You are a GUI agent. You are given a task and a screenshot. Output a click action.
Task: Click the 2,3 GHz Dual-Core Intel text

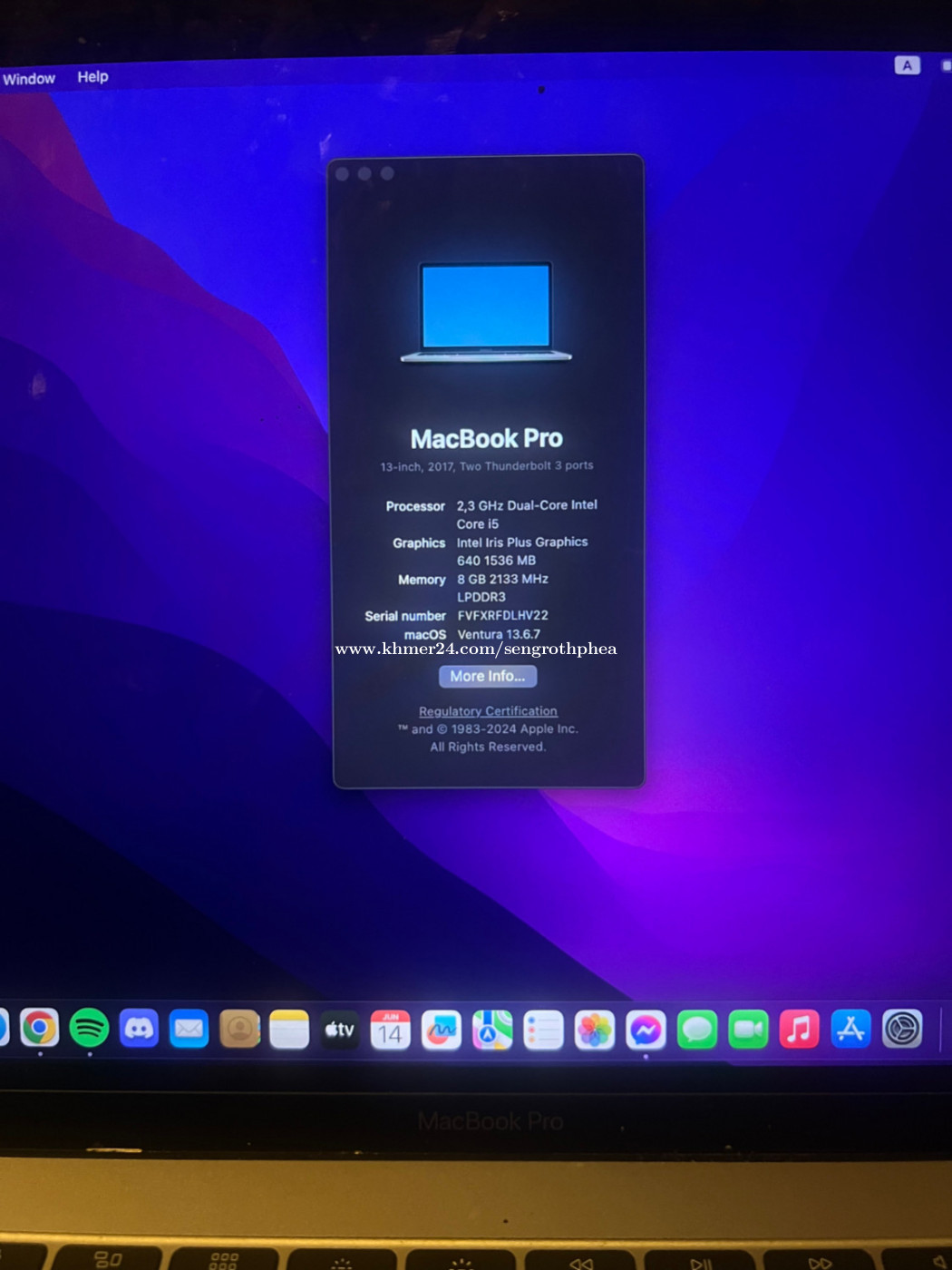click(527, 505)
